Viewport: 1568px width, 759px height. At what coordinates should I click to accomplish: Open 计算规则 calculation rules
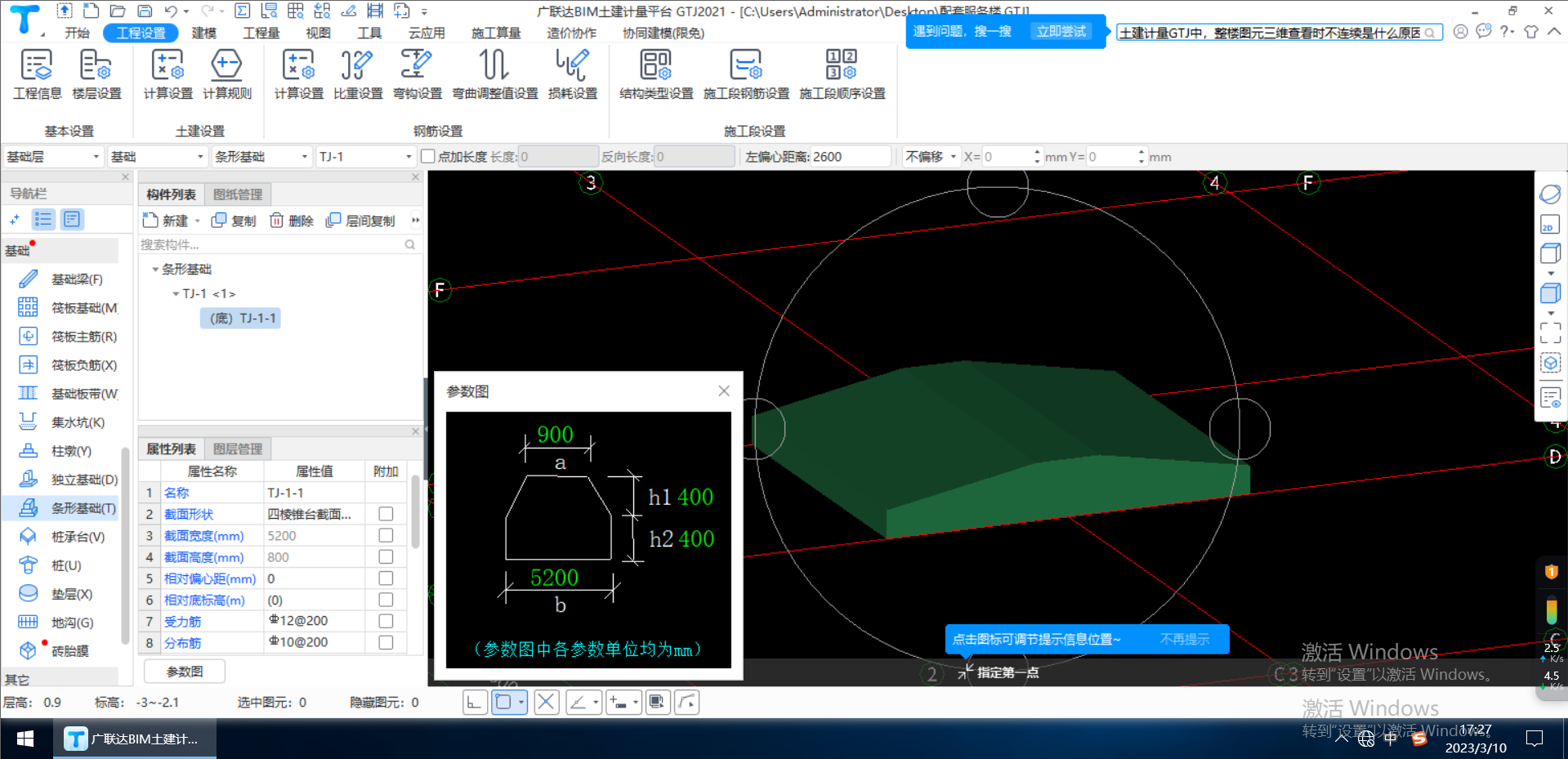pos(227,74)
